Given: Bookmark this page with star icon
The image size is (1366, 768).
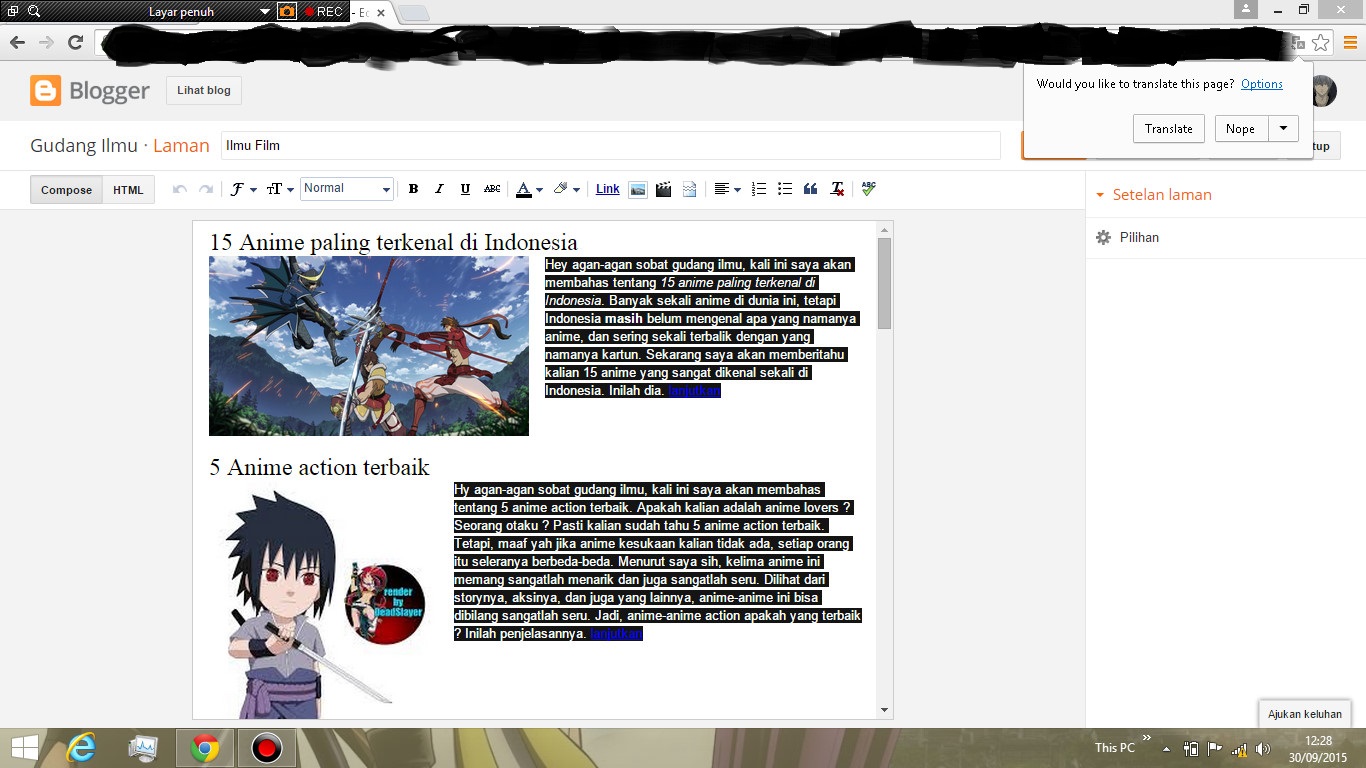Looking at the screenshot, I should point(1321,43).
